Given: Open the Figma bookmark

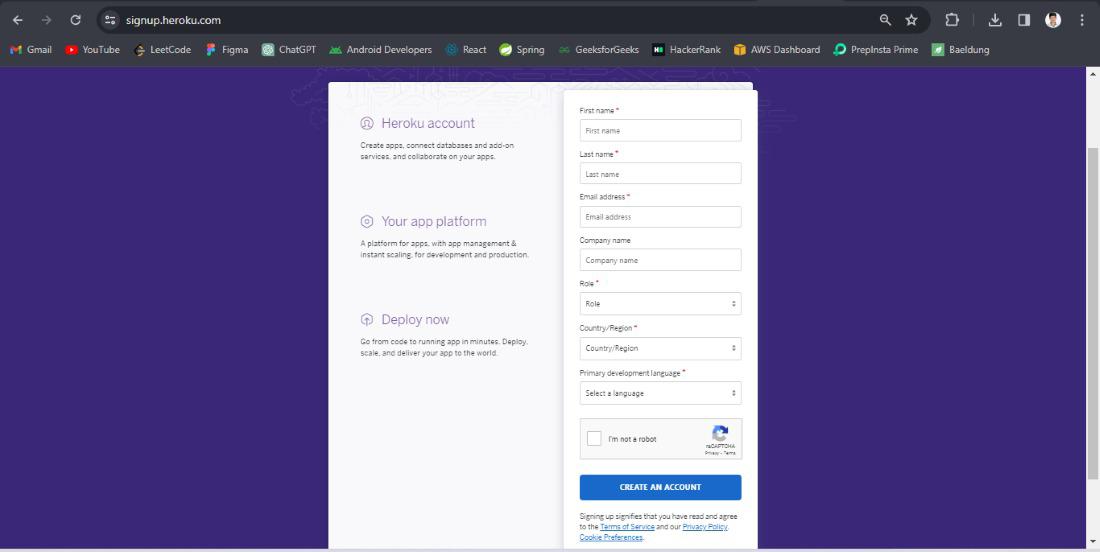Looking at the screenshot, I should pyautogui.click(x=227, y=50).
